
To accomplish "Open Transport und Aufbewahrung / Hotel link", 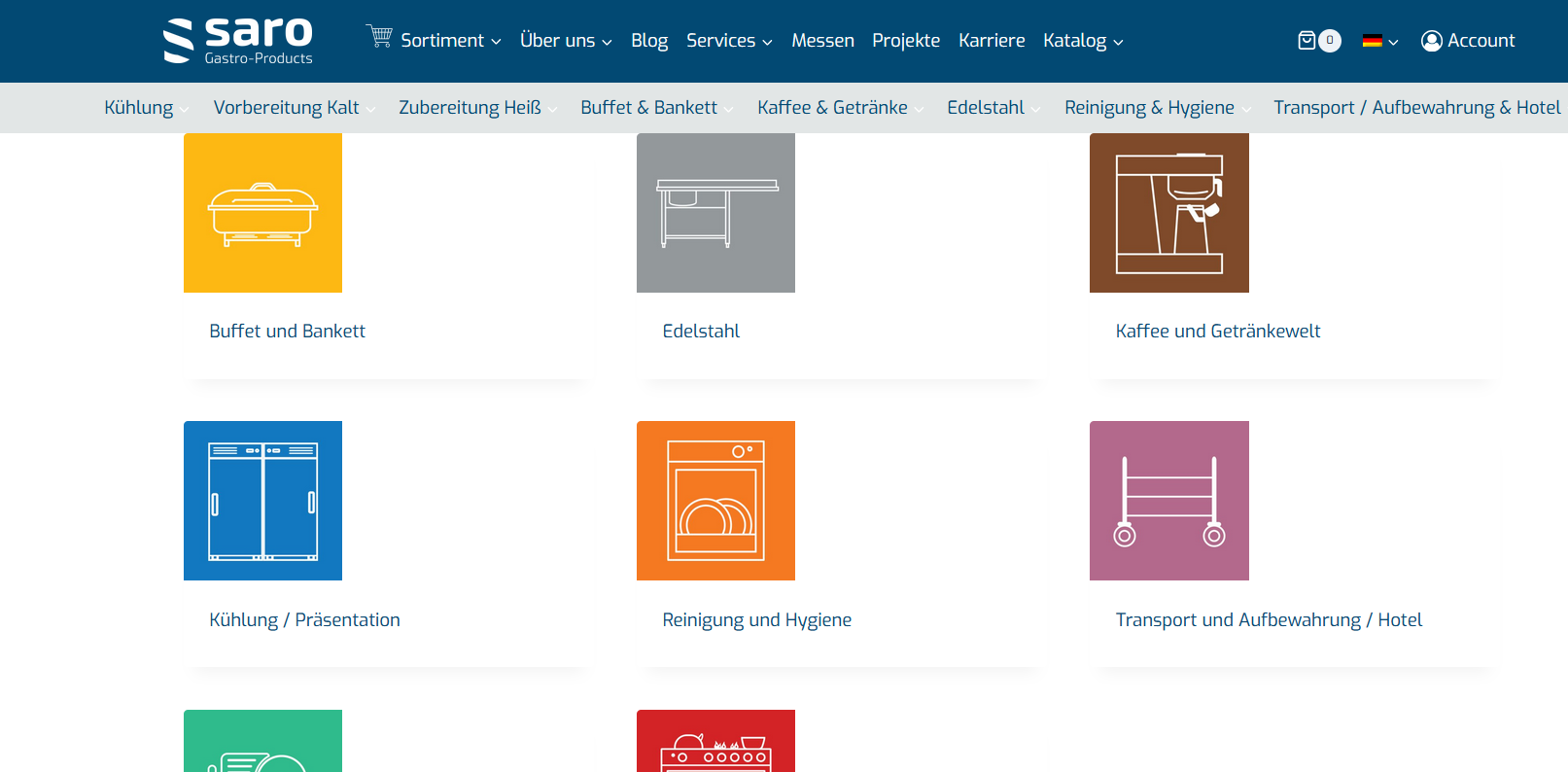I will 1269,620.
